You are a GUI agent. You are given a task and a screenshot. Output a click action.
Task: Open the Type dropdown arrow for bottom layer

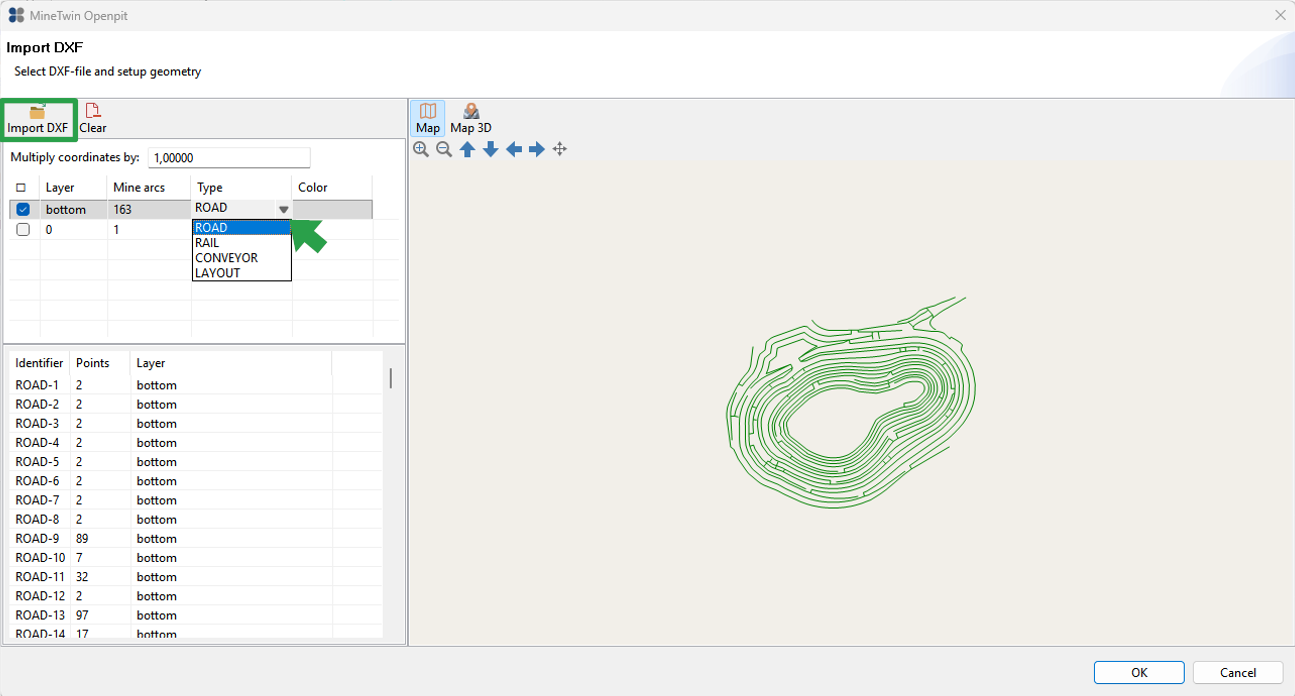[284, 210]
